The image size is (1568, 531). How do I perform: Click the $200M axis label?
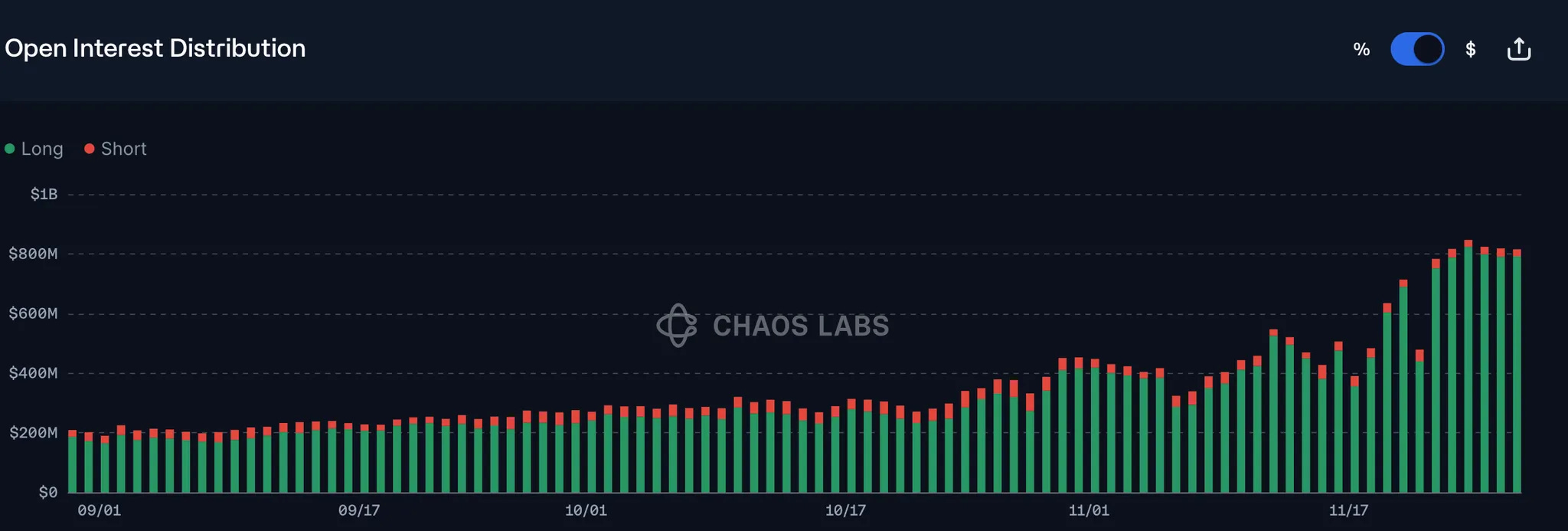[x=33, y=433]
